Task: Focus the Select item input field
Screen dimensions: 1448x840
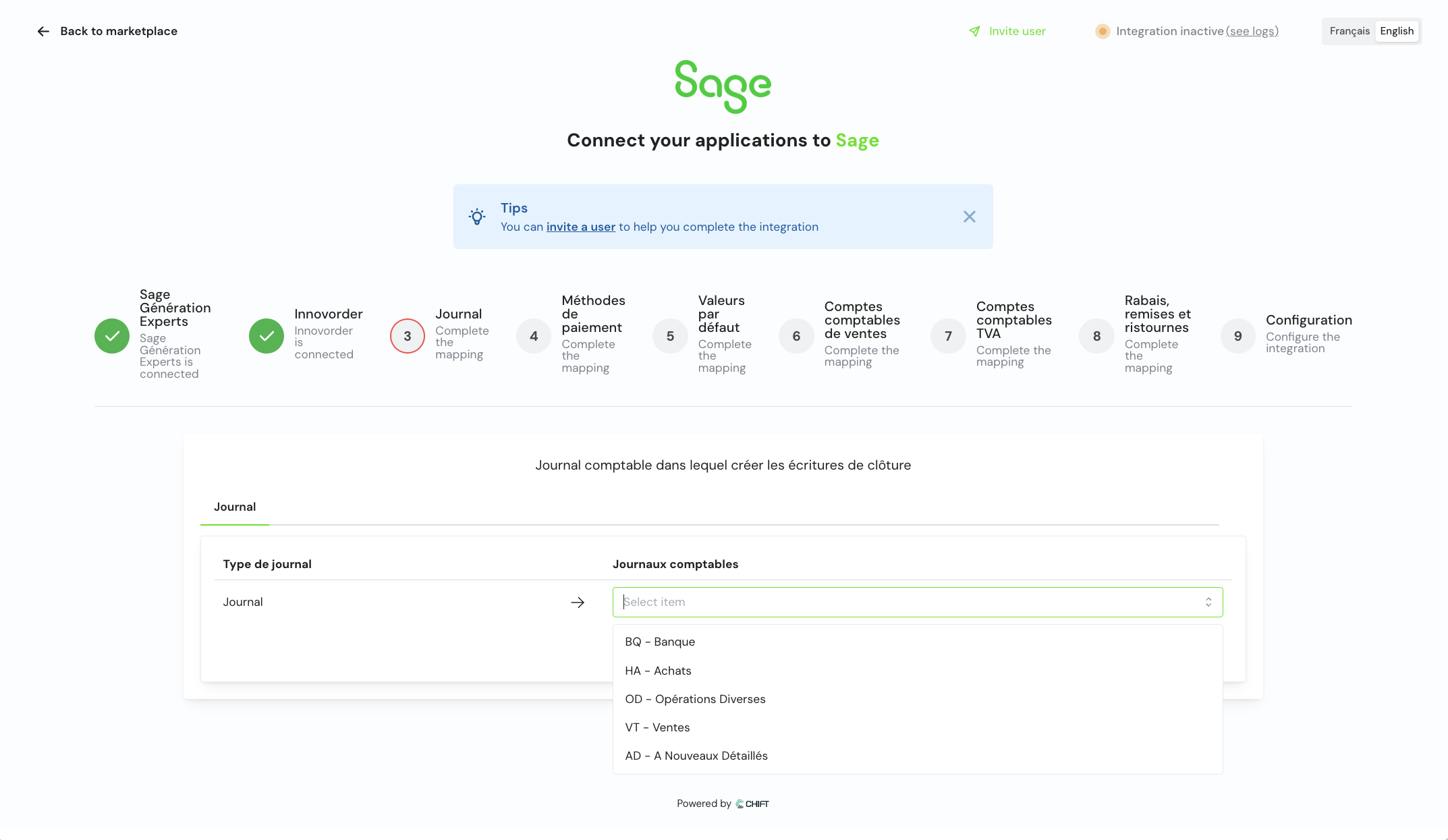Action: 918,602
